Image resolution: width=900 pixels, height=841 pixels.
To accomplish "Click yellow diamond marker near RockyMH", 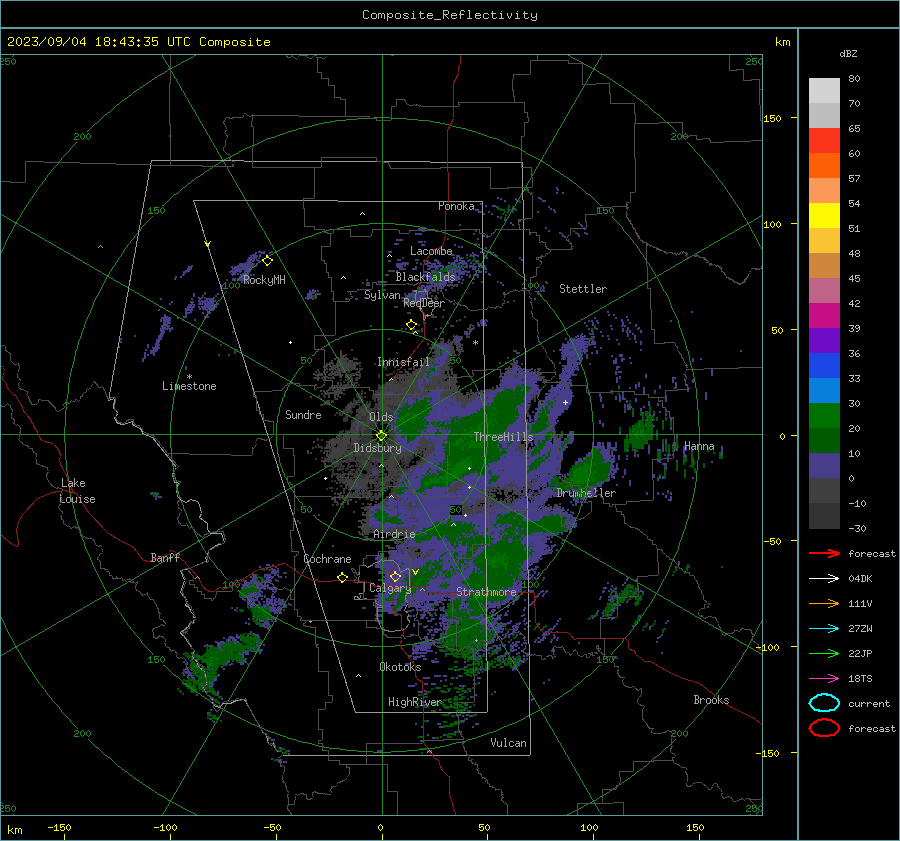I will [x=267, y=261].
